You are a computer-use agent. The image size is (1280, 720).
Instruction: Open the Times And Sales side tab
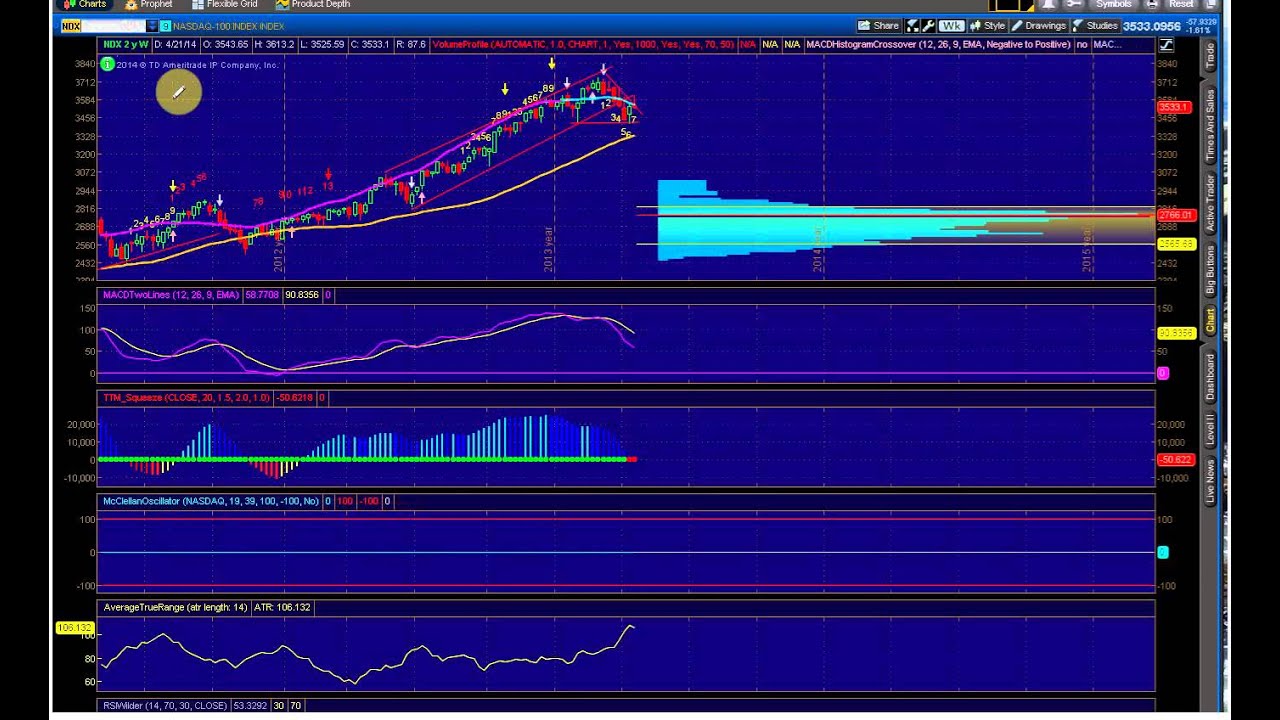[x=1210, y=126]
